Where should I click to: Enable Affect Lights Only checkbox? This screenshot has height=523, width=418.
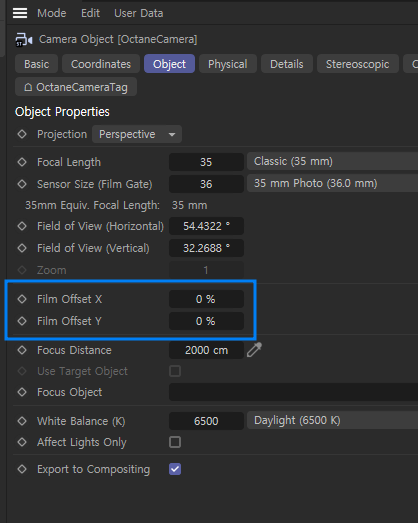[175, 442]
